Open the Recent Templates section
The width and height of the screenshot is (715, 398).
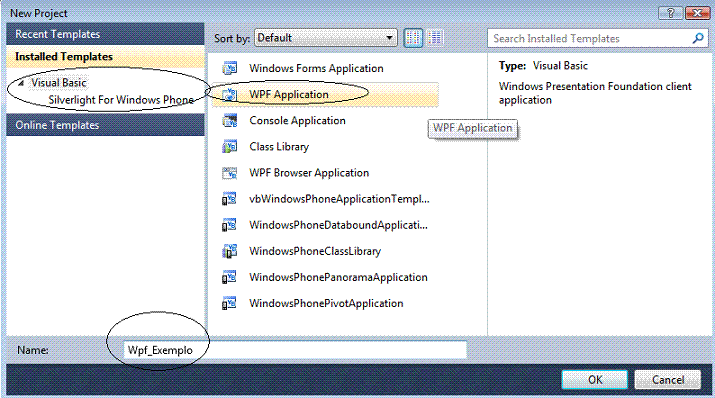(x=105, y=34)
